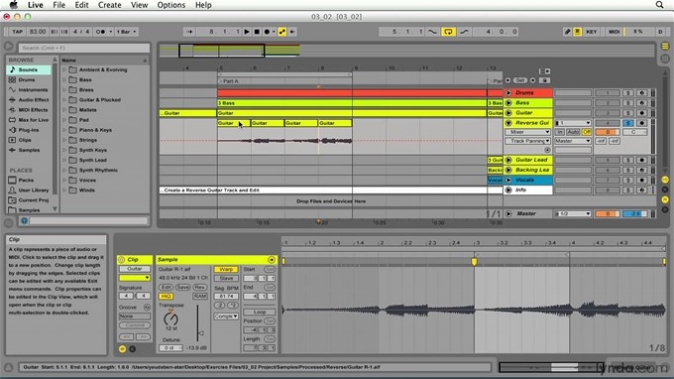The image size is (674, 379).
Task: Adjust the Reverse Guitar orange volume slider
Action: click(x=607, y=132)
